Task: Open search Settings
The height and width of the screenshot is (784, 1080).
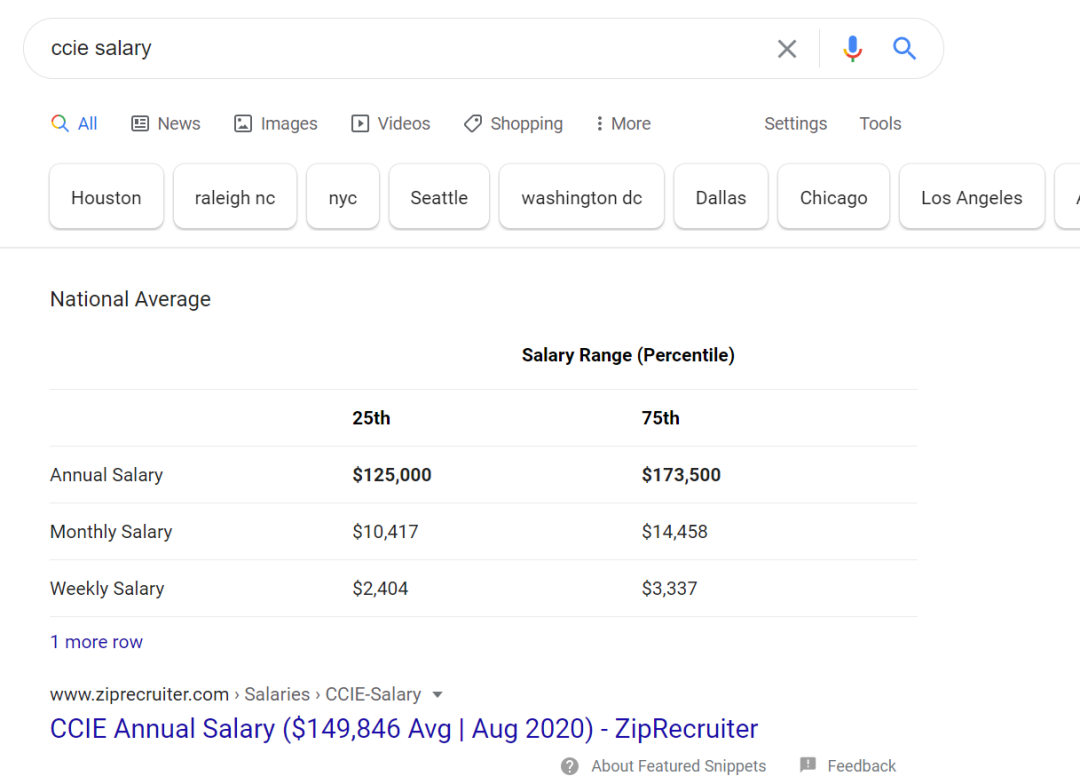Action: [795, 124]
